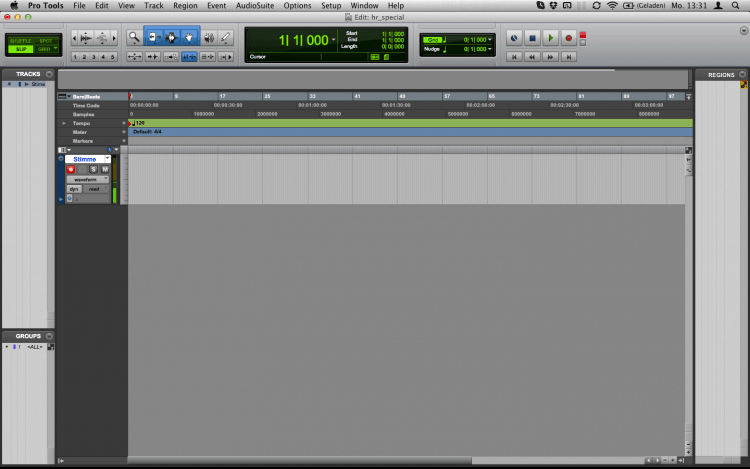Click the dyn button on Stimme

(74, 189)
